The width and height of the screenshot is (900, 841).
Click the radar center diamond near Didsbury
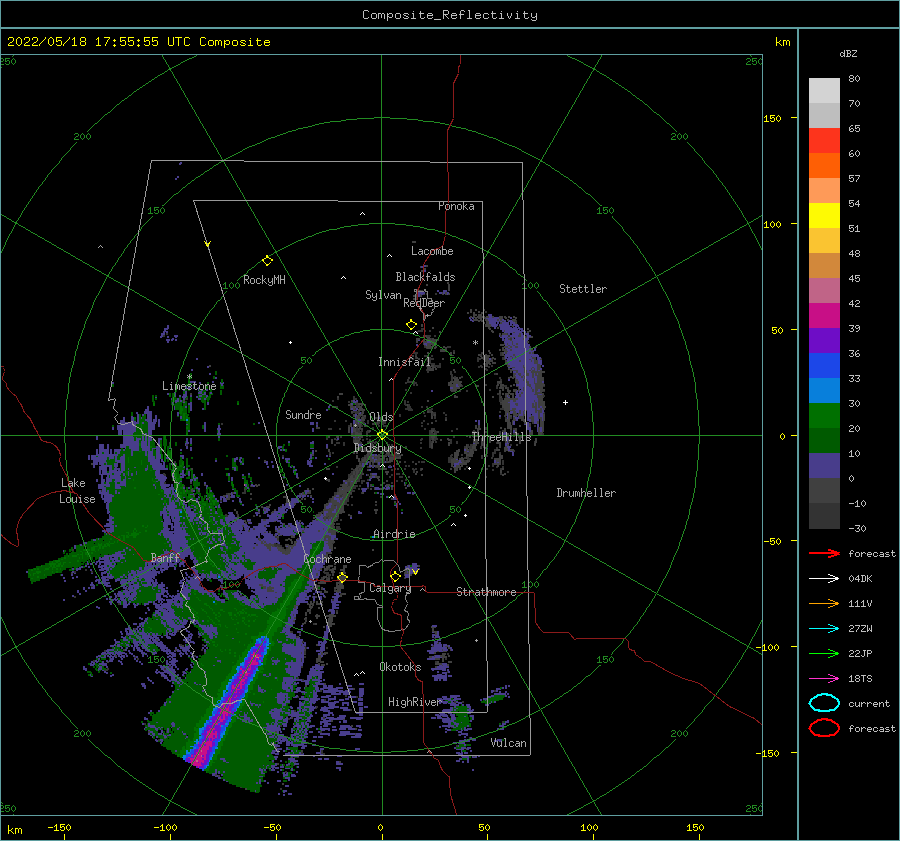pyautogui.click(x=382, y=435)
